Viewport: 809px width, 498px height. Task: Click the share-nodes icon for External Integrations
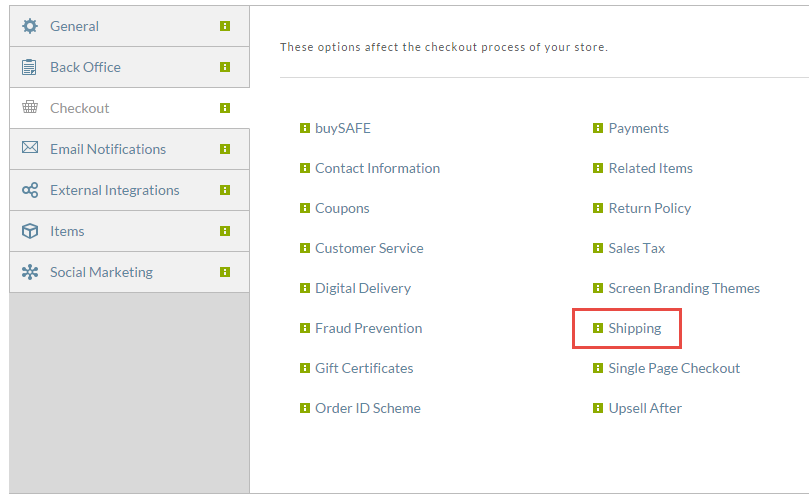(30, 190)
